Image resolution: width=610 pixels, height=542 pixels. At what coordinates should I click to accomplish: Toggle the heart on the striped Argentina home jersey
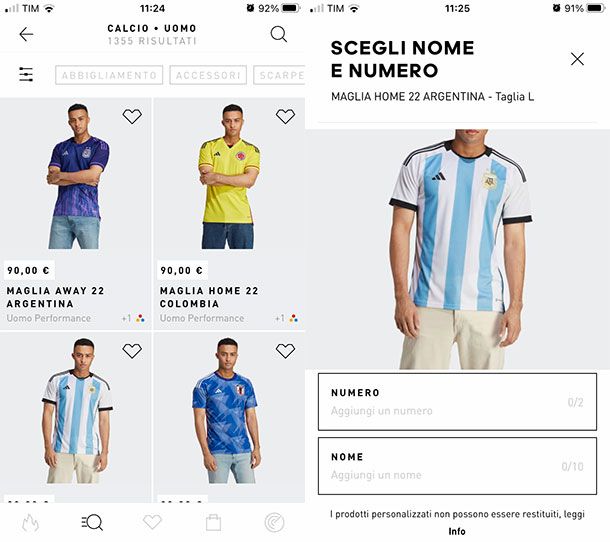(132, 351)
